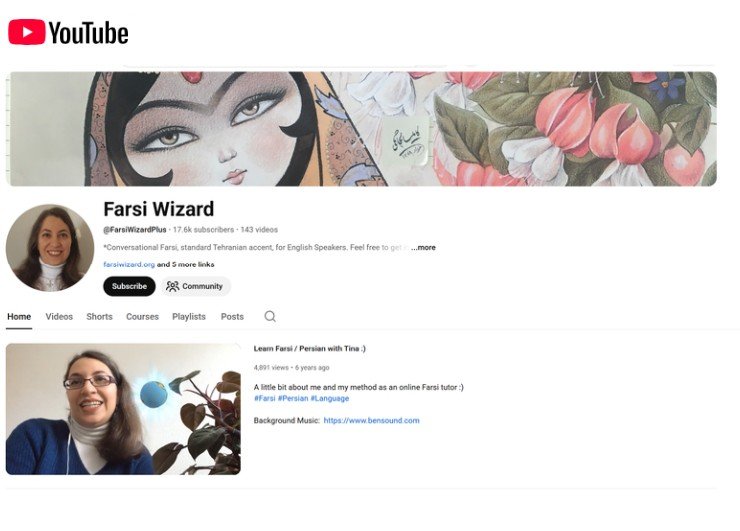Screen dimensions: 740x531
Task: Show the 'and 5 more links' list
Action: point(185,264)
